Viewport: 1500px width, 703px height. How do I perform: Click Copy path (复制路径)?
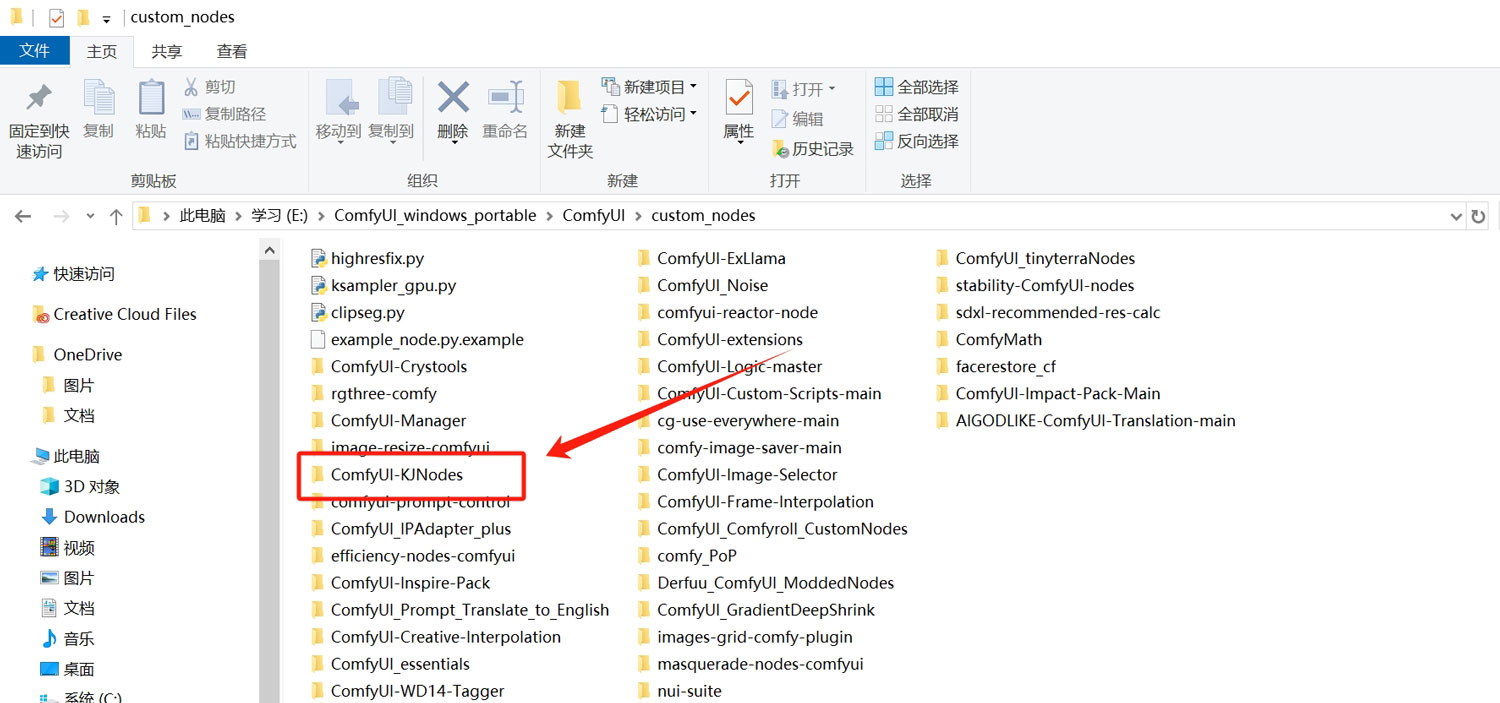223,114
